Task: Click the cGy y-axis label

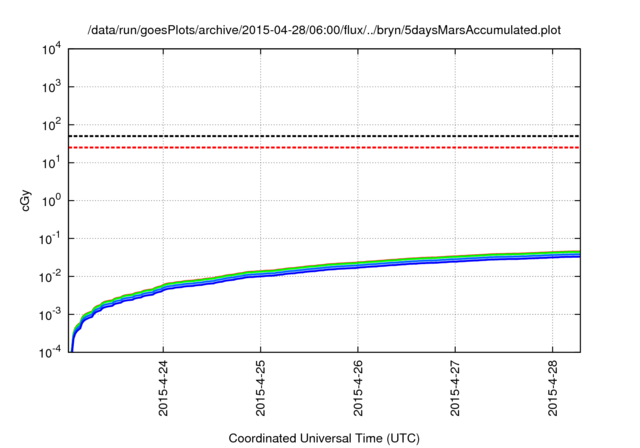Action: (26, 200)
